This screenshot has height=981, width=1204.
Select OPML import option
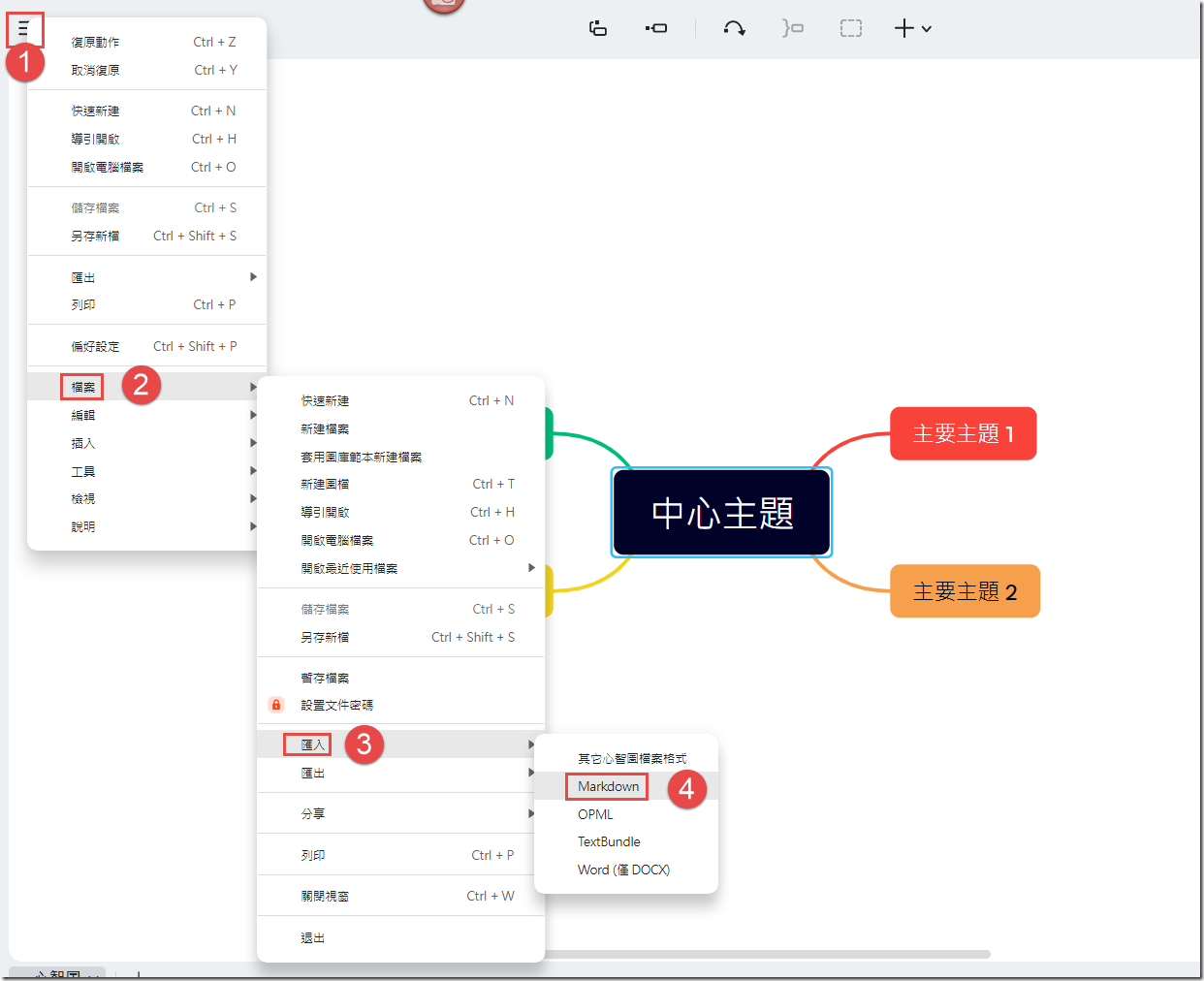[626, 814]
